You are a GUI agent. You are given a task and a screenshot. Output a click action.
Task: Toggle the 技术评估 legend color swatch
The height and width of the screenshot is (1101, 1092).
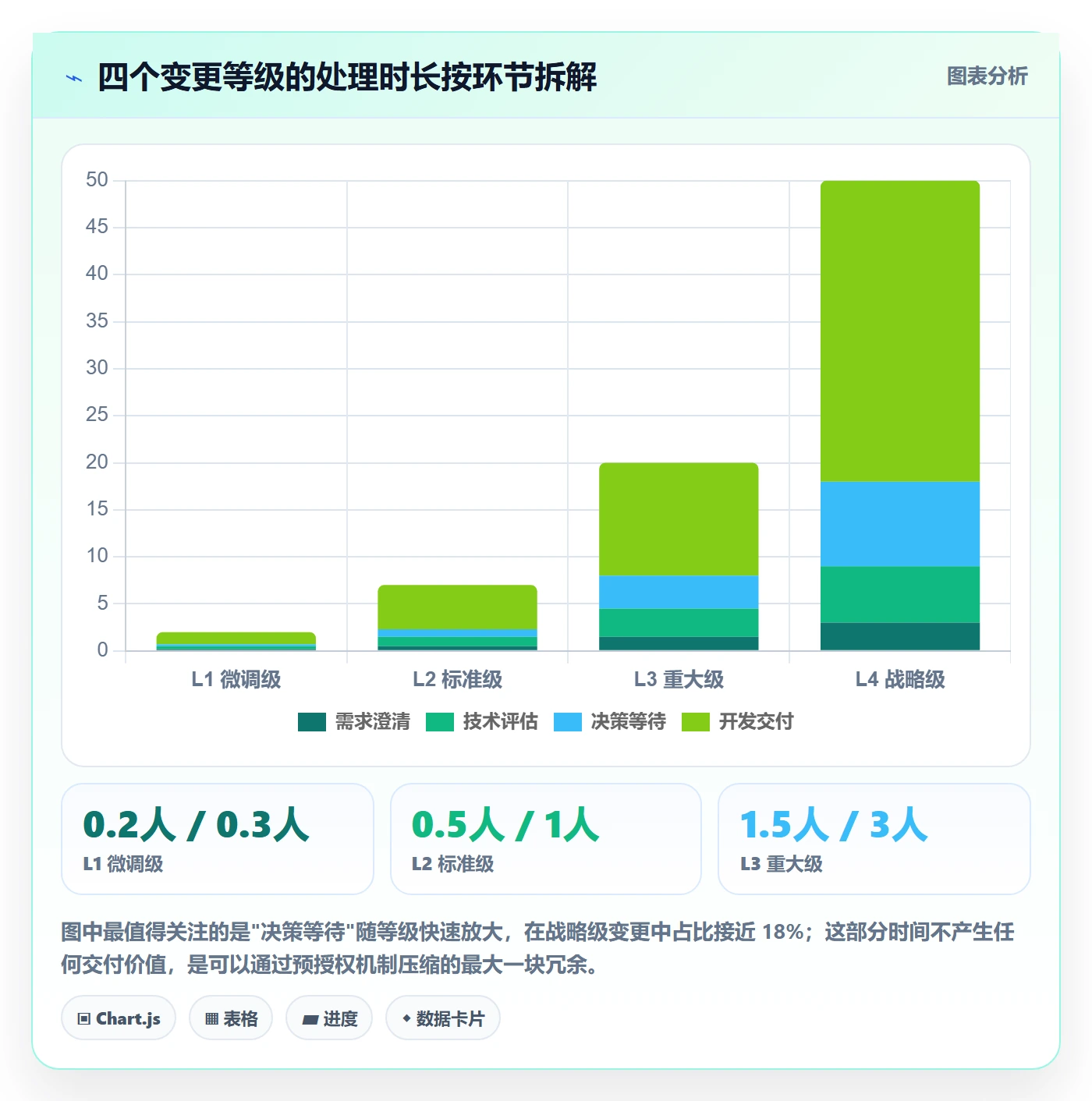[439, 722]
